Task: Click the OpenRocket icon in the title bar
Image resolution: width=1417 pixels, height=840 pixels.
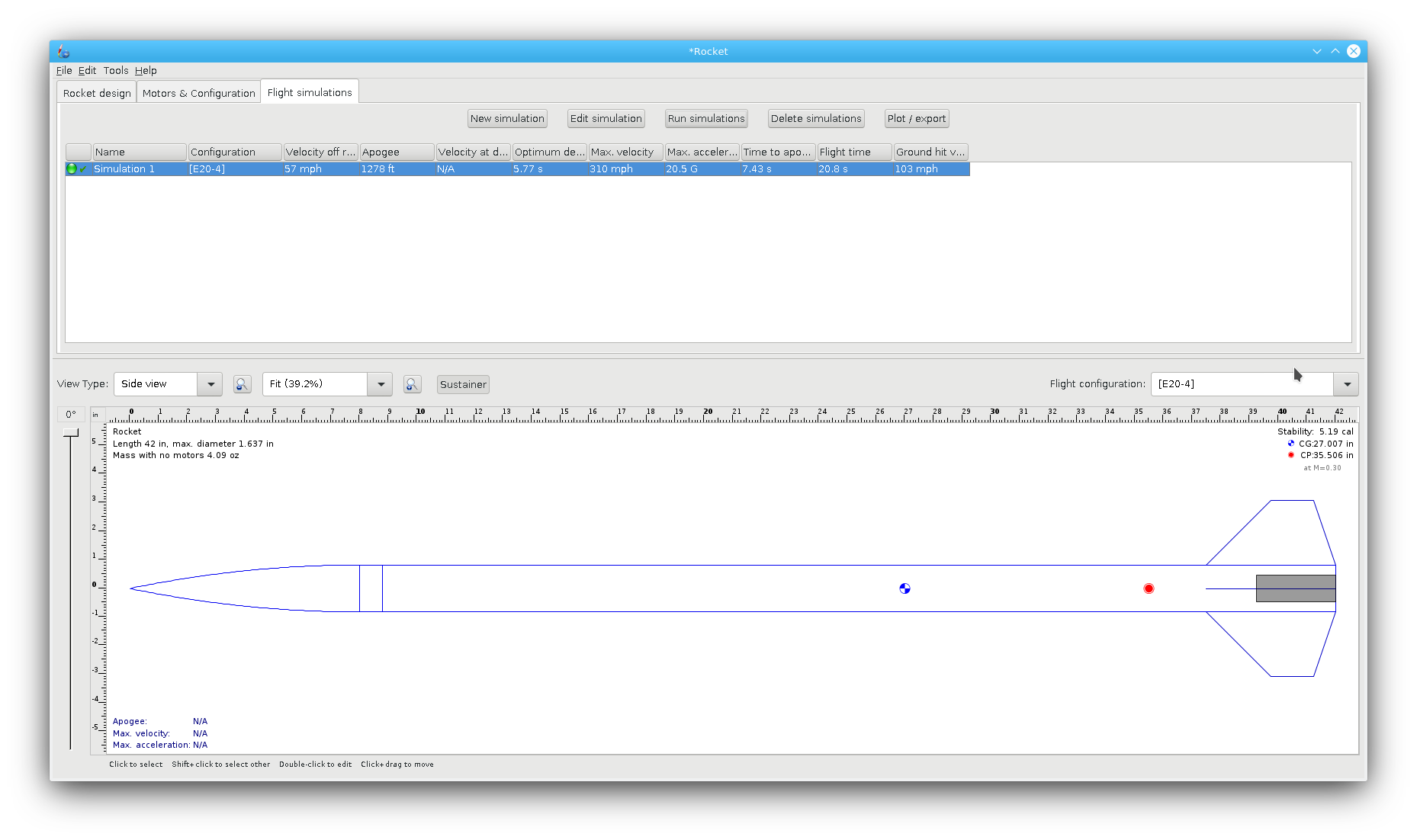Action: click(x=63, y=51)
